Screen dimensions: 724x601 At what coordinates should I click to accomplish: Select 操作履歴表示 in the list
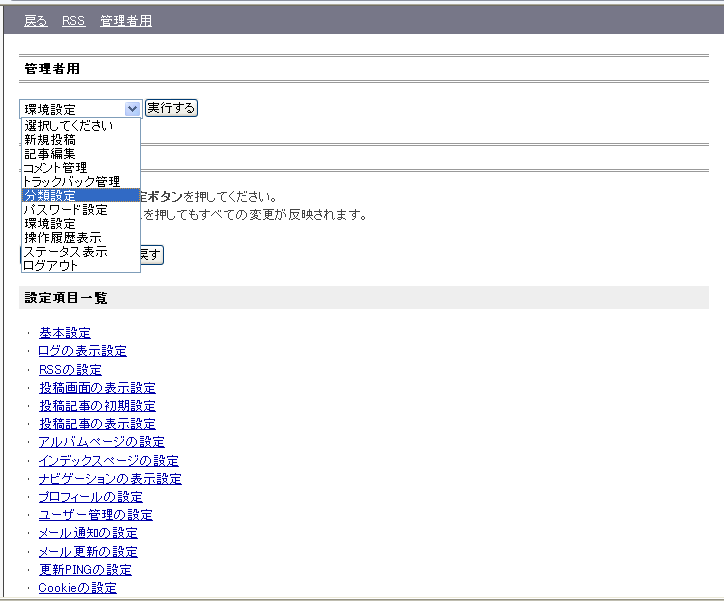pyautogui.click(x=62, y=238)
